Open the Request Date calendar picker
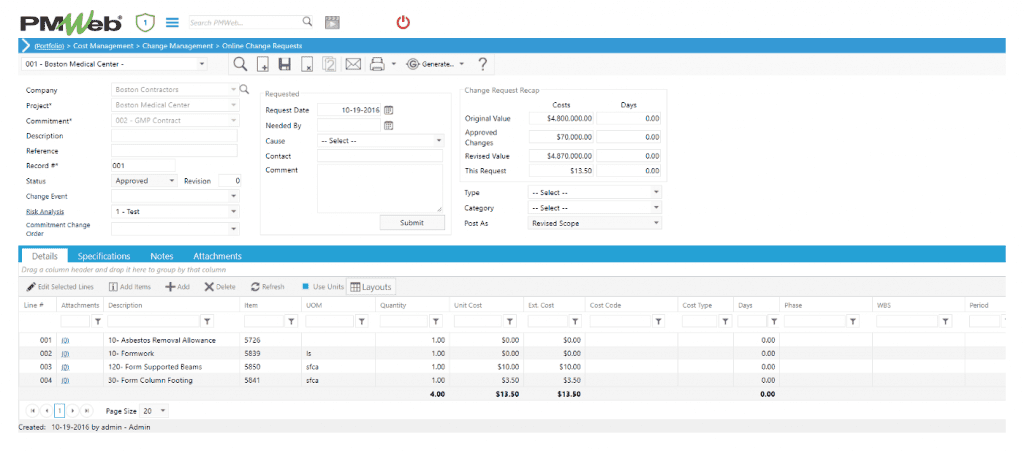The width and height of the screenshot is (1024, 453). 389,110
